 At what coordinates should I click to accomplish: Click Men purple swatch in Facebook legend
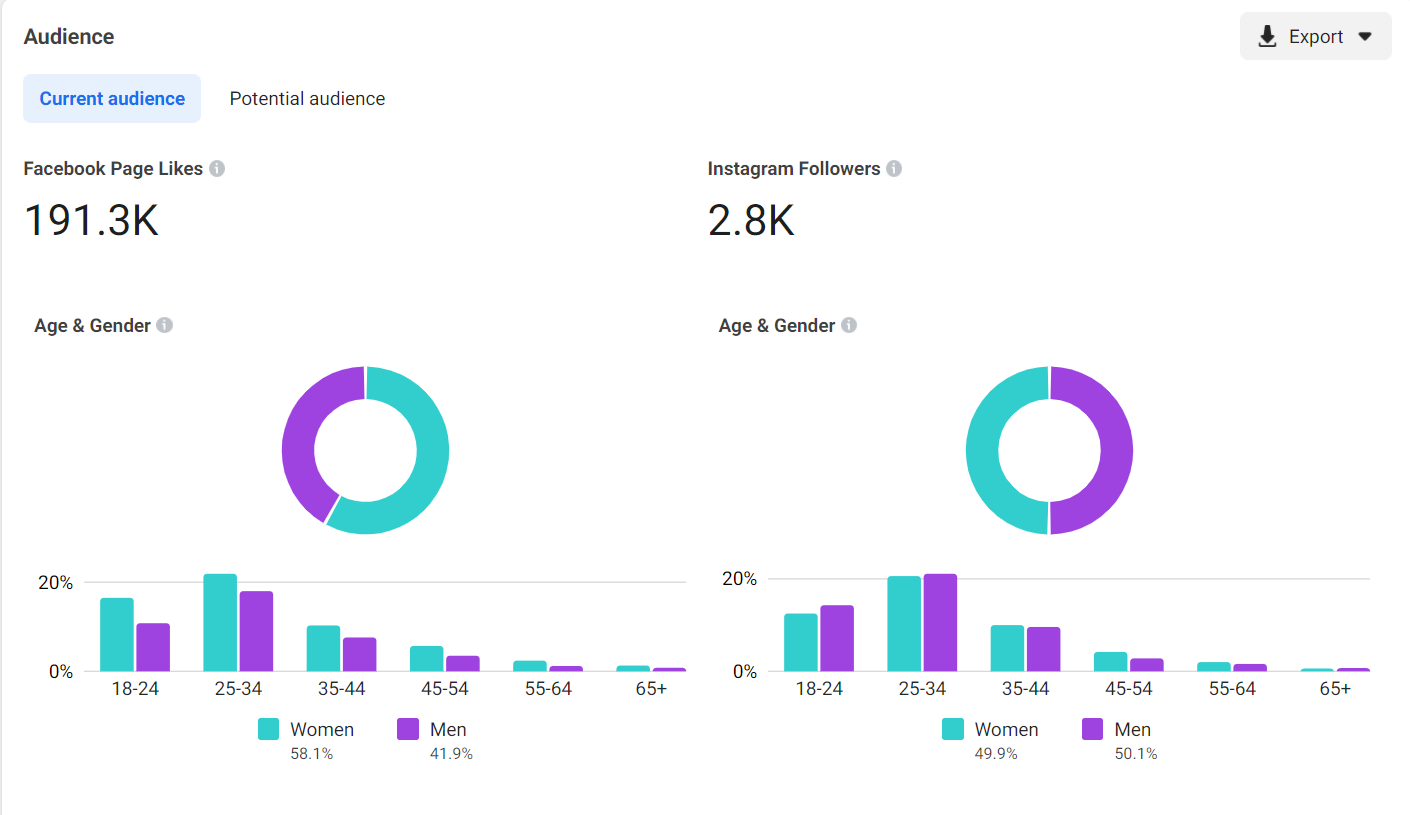click(x=408, y=729)
